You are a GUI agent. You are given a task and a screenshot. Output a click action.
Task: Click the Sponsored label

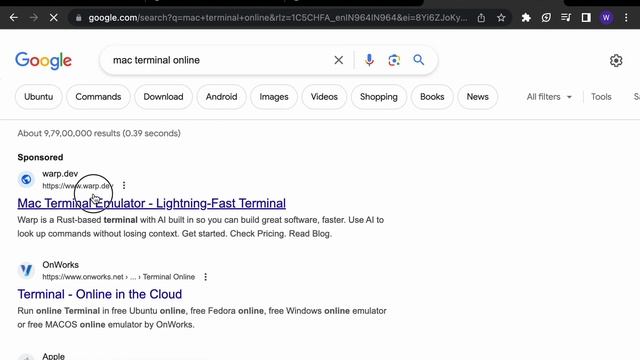[40, 157]
